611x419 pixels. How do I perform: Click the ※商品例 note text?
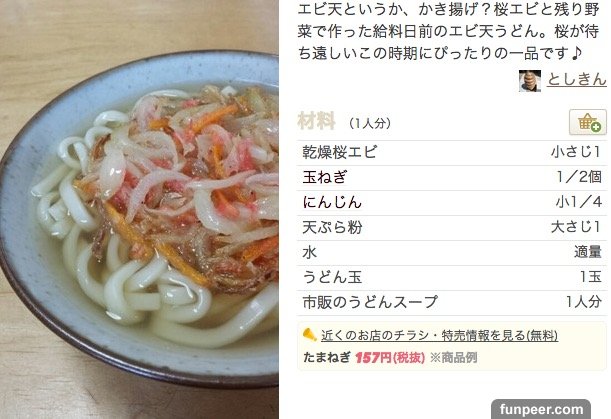(453, 357)
